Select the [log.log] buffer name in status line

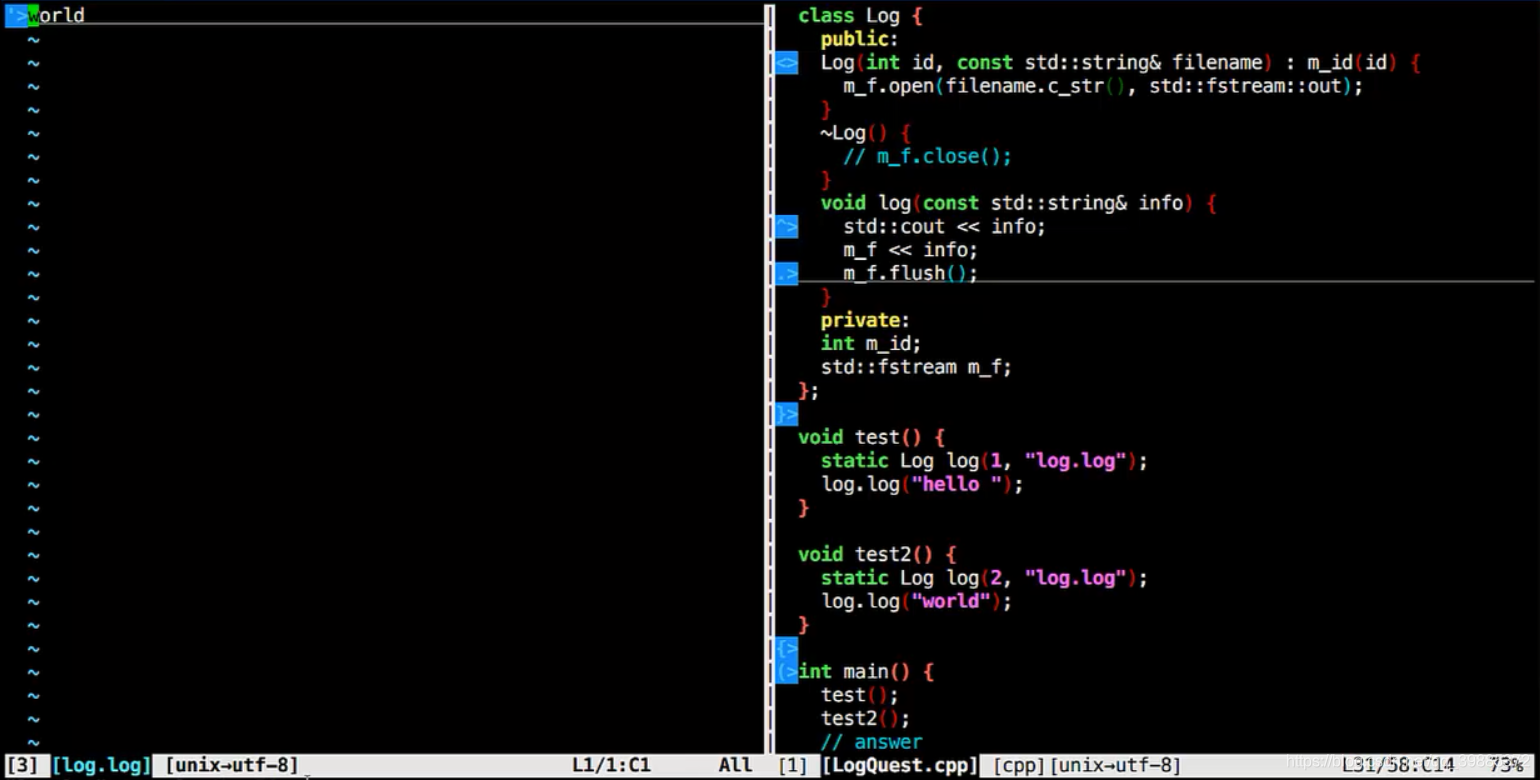[x=102, y=765]
